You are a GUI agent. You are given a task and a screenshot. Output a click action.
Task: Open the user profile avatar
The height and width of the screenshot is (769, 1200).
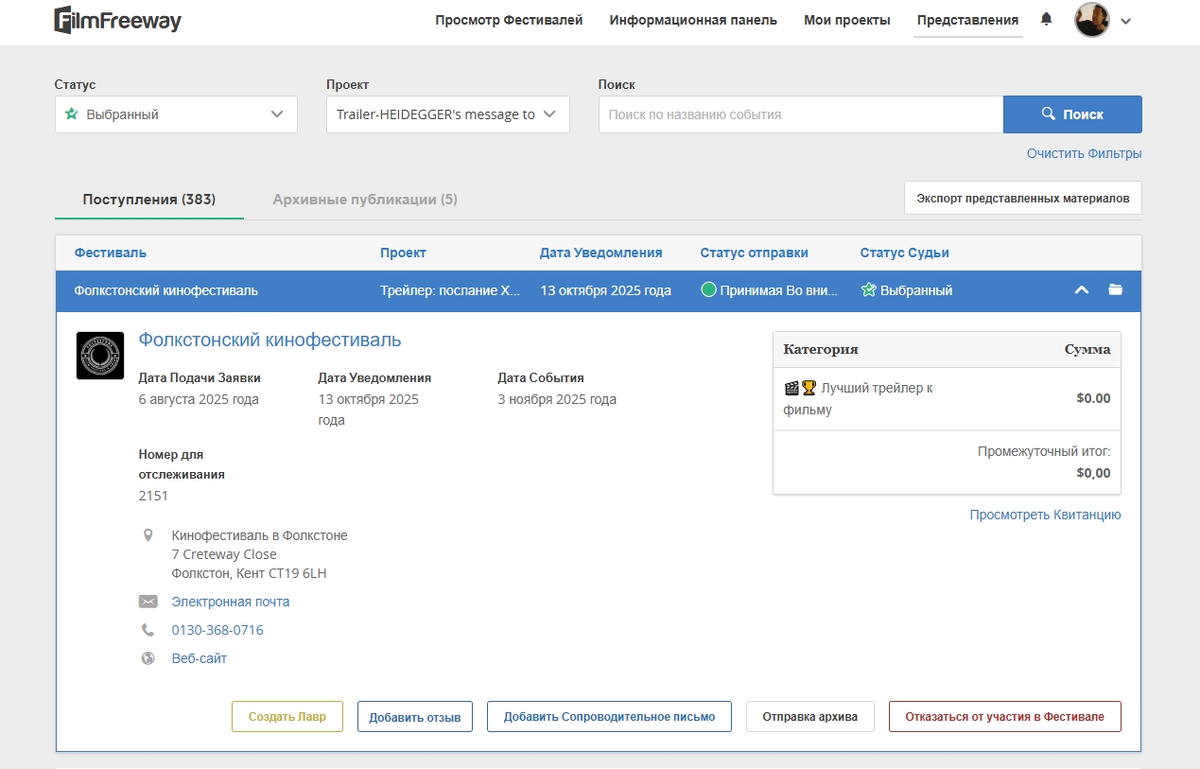pos(1091,20)
